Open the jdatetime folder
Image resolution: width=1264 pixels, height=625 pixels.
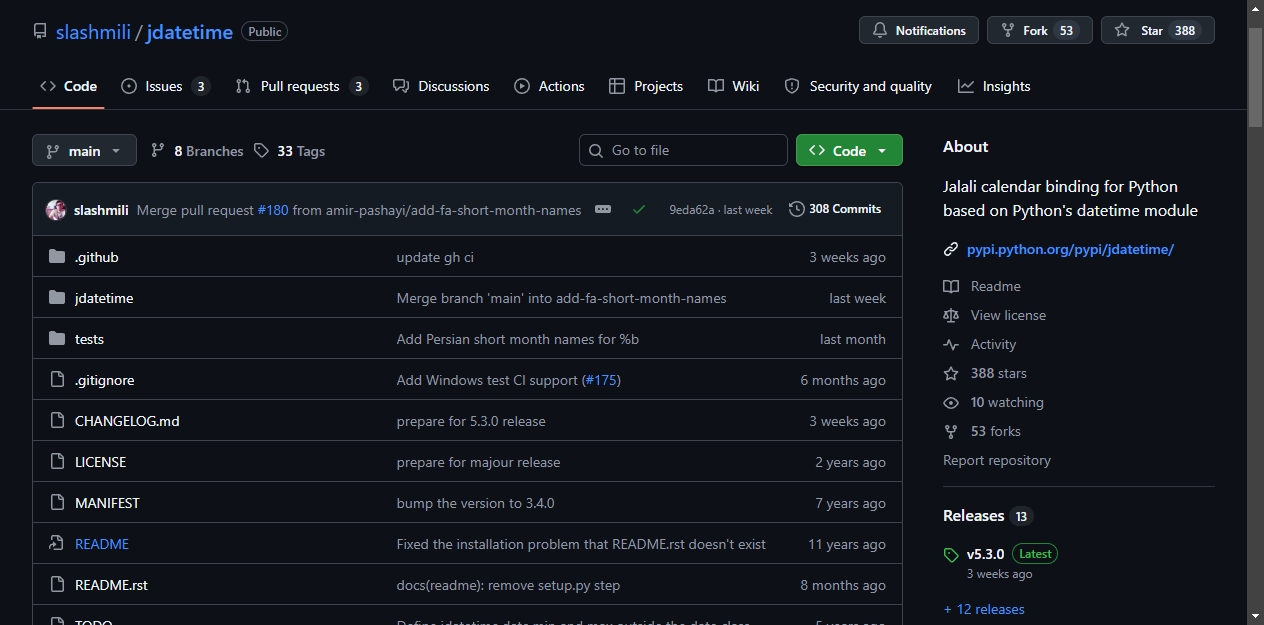(104, 298)
